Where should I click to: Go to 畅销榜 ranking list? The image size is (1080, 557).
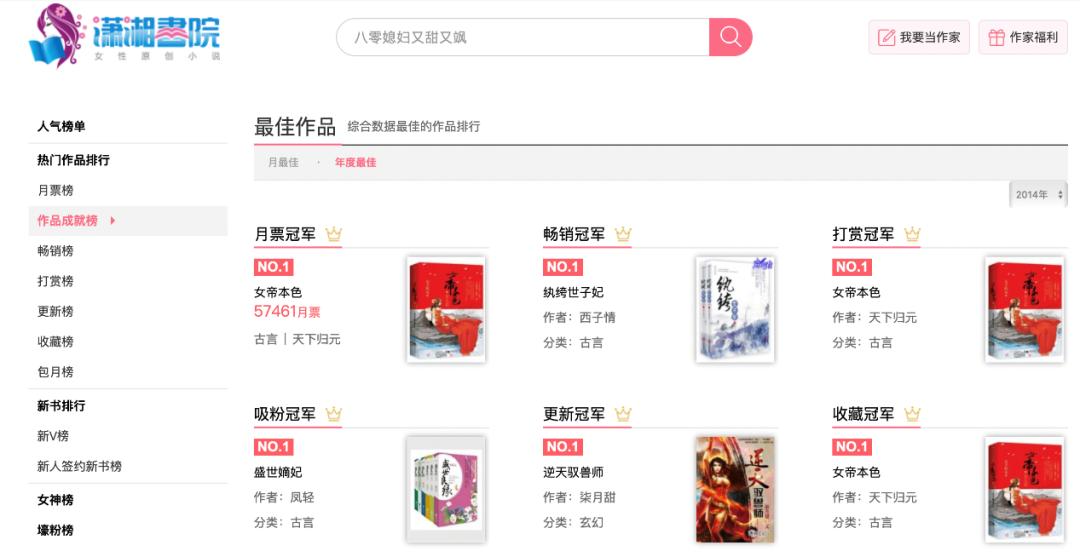(55, 251)
